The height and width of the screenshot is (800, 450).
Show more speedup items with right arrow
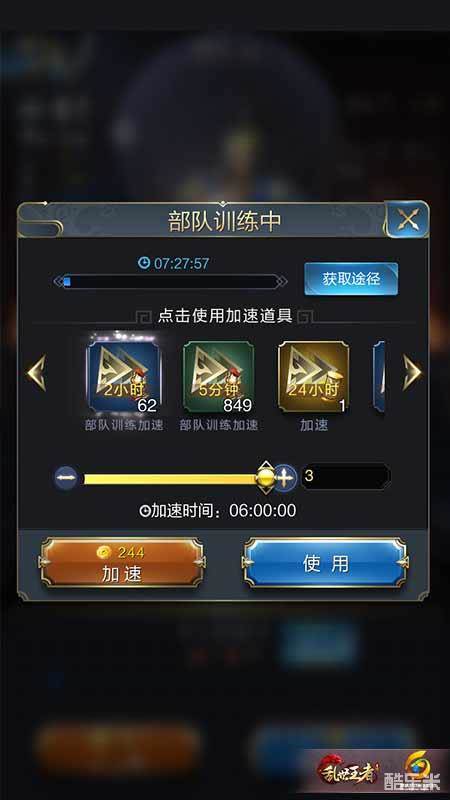pos(412,373)
